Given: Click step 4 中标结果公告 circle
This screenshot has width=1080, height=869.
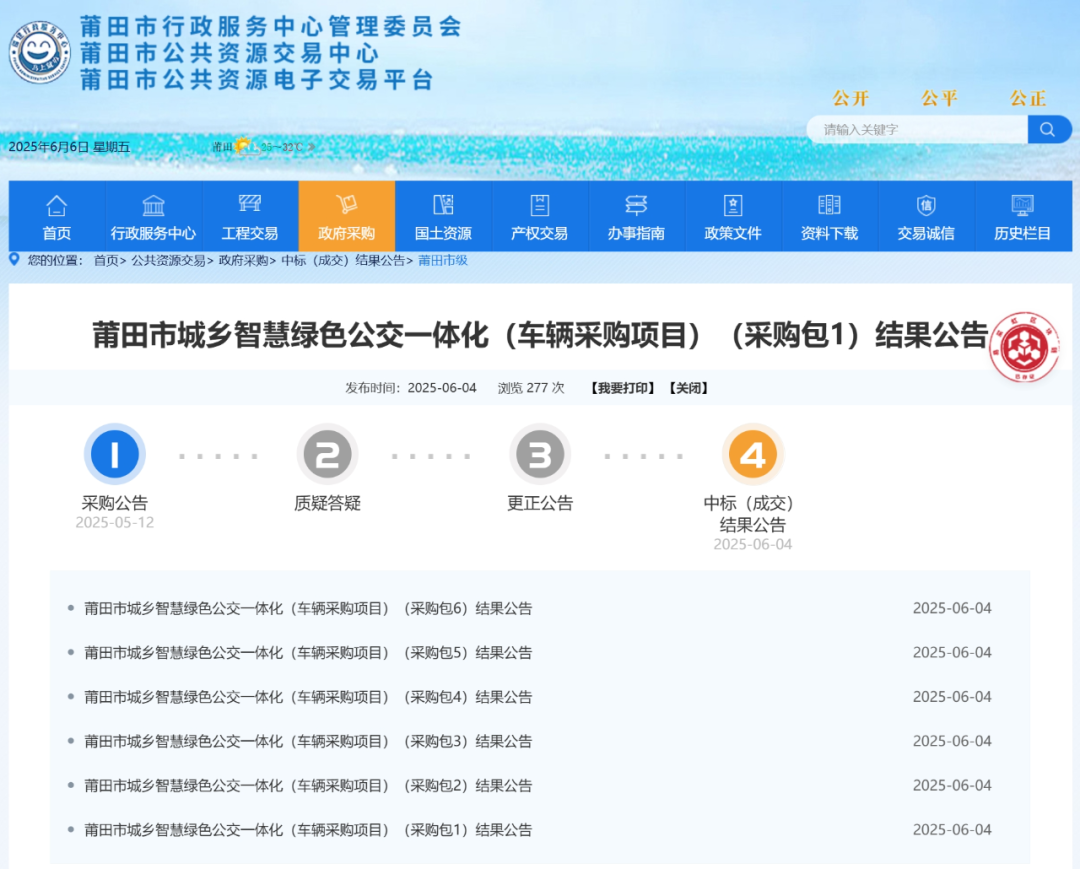Looking at the screenshot, I should (x=752, y=455).
